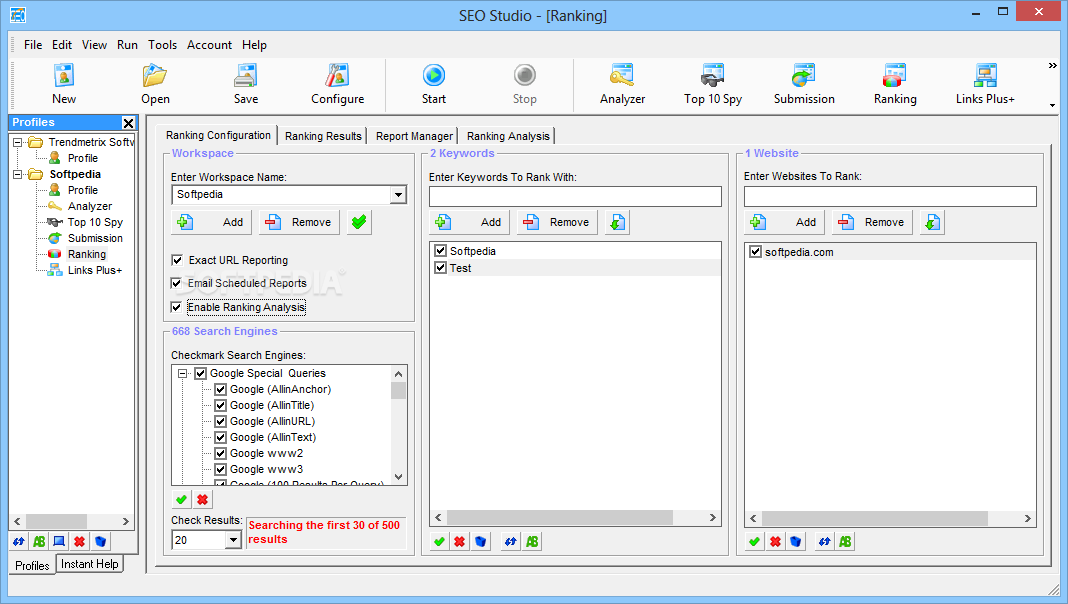Viewport: 1068px width, 604px height.
Task: Uncheck the softpedia.com website
Action: [x=755, y=252]
